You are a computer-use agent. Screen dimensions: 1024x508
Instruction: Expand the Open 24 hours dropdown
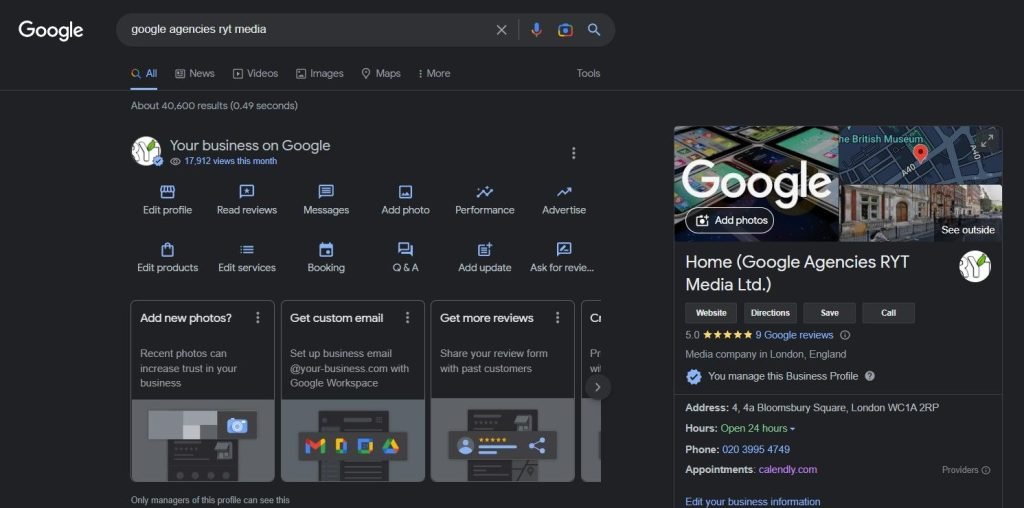(792, 429)
